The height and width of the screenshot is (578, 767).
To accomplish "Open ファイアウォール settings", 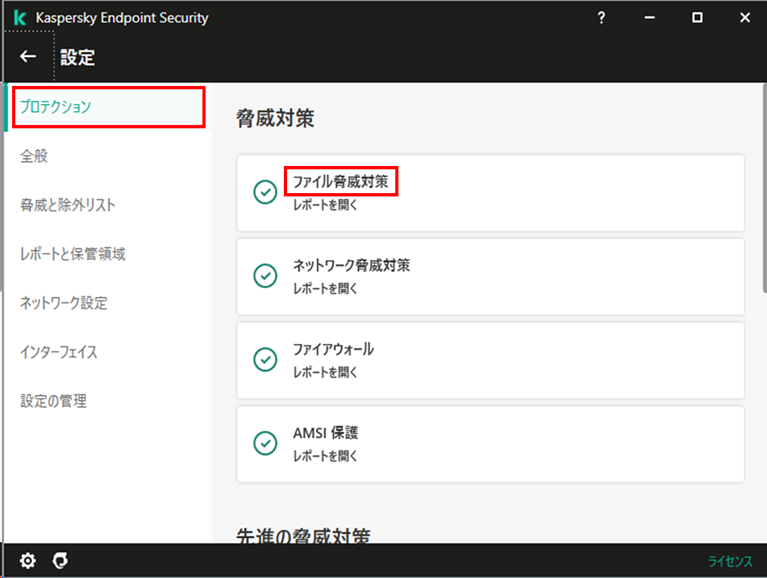I will pos(333,349).
